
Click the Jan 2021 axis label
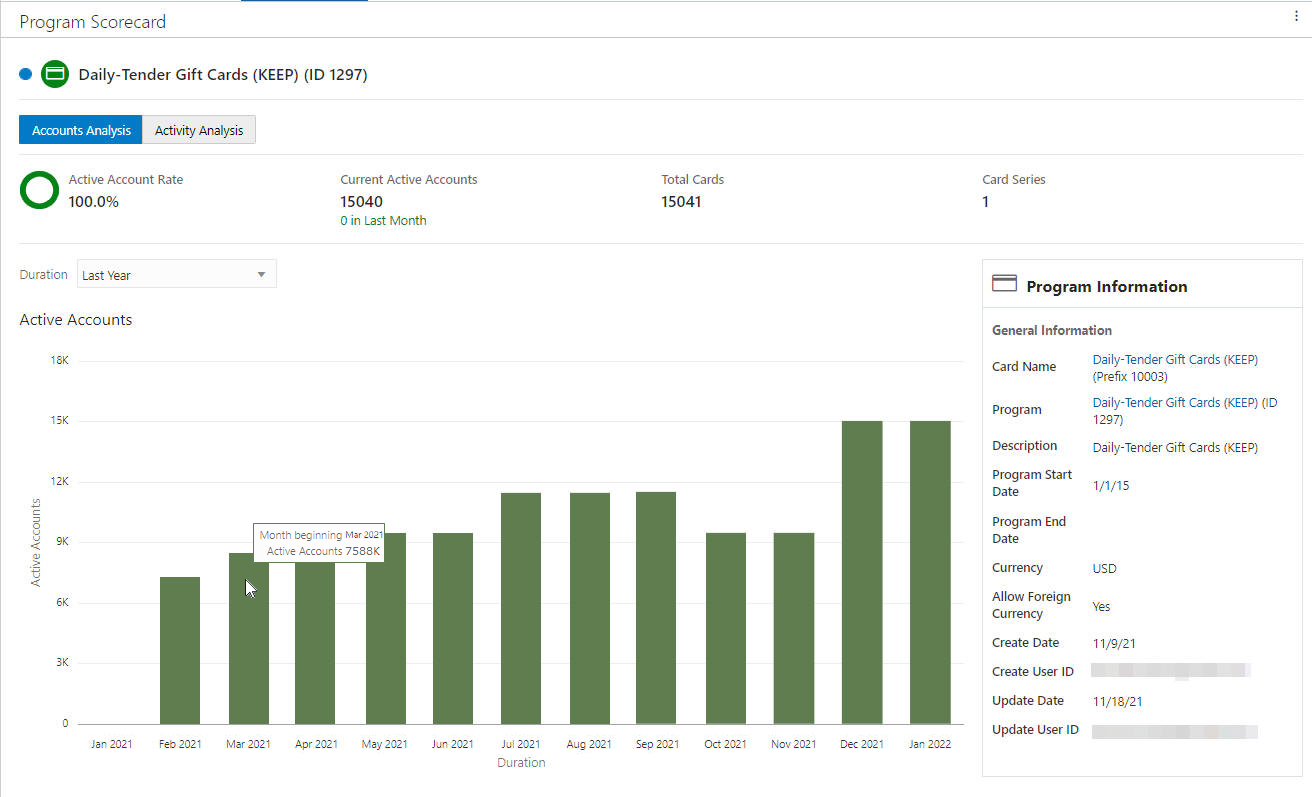coord(111,744)
